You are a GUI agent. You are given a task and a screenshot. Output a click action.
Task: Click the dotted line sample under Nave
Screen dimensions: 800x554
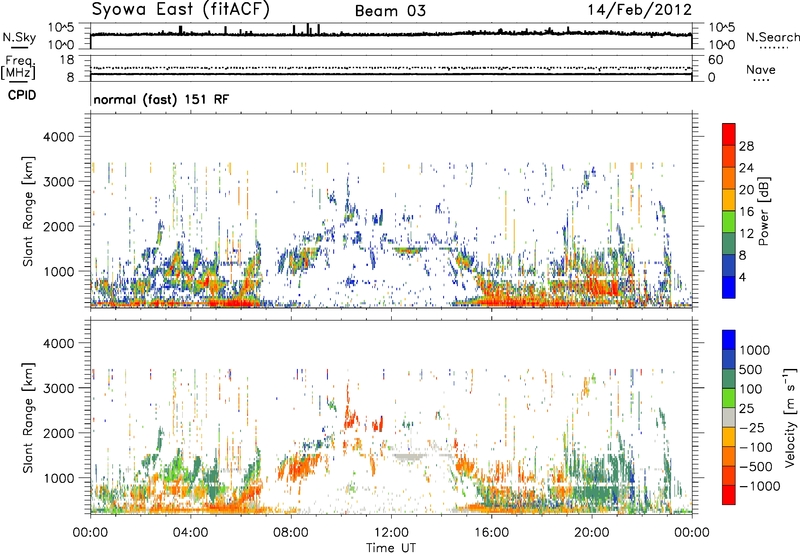click(x=761, y=80)
